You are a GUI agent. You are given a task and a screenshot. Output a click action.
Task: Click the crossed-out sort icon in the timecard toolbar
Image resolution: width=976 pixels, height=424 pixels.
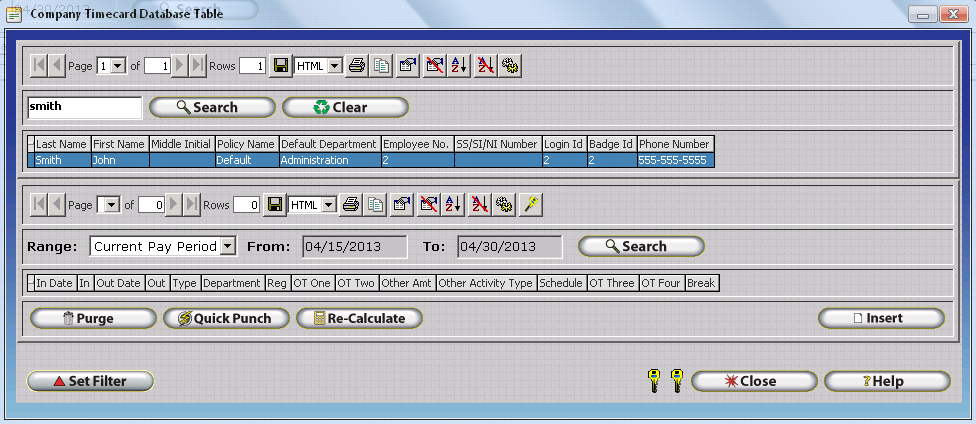pyautogui.click(x=480, y=204)
